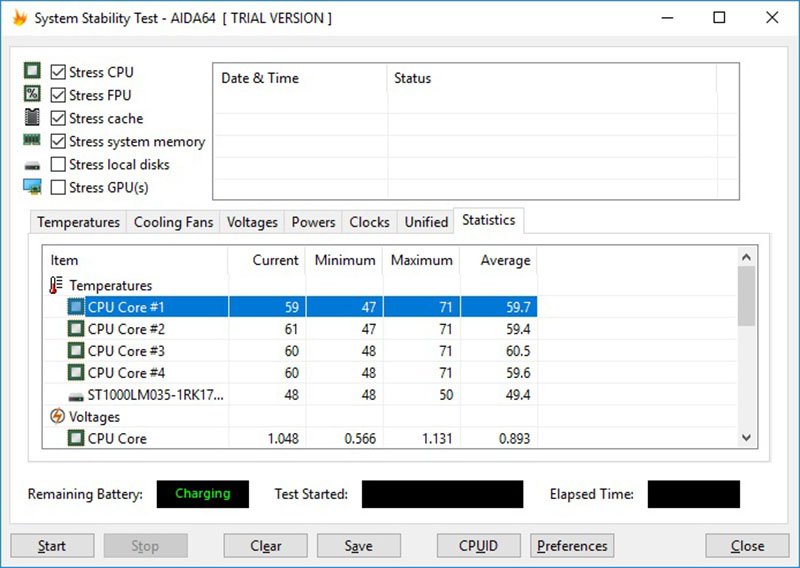The height and width of the screenshot is (568, 800).
Task: Uncheck the Stress cache checkbox
Action: click(58, 118)
